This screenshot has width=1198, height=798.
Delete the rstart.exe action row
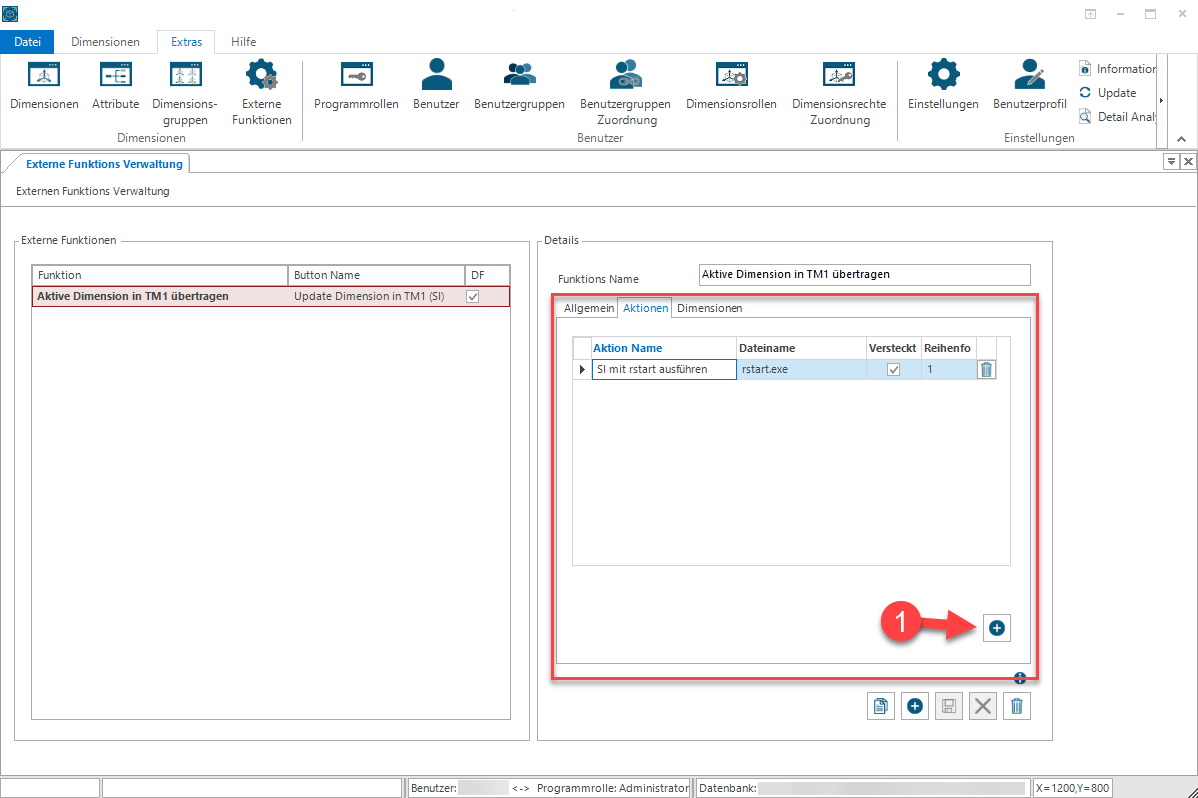986,369
